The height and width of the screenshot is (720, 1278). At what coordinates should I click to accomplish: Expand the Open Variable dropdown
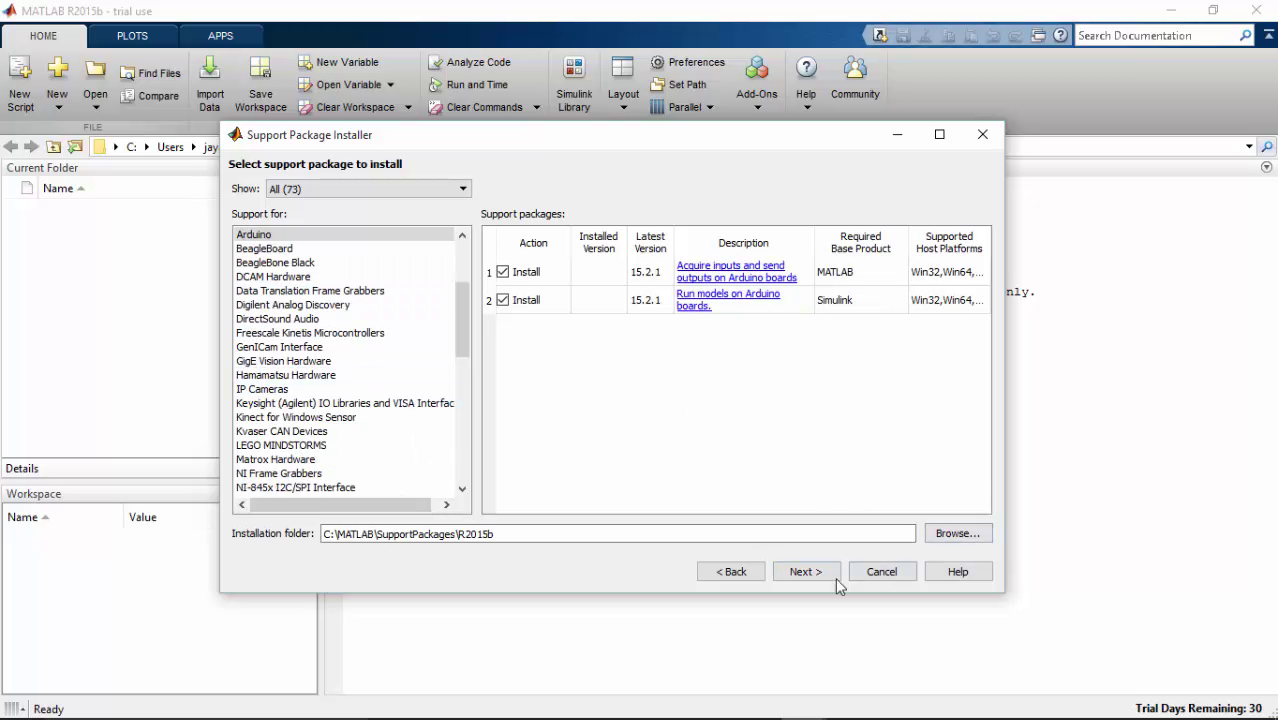pyautogui.click(x=390, y=85)
